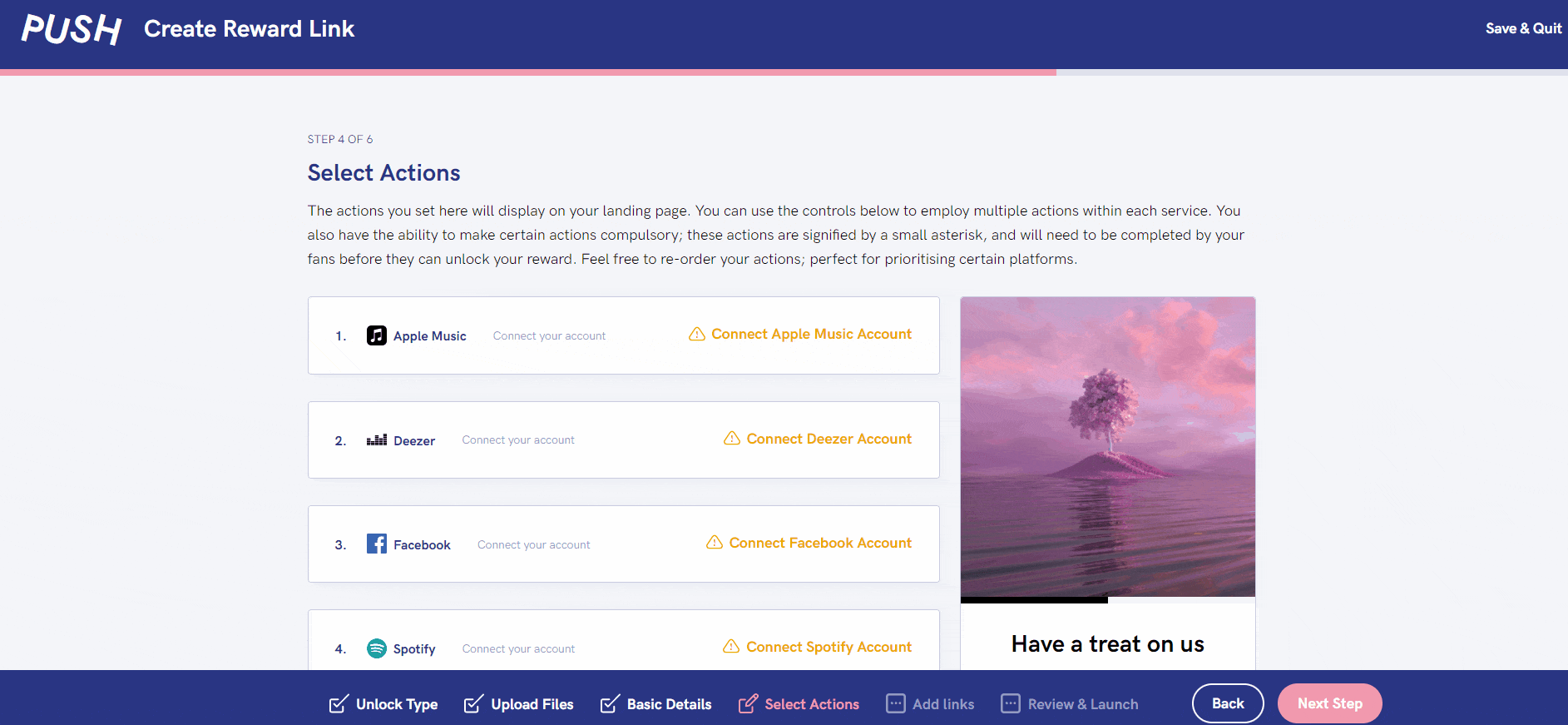Click the Facebook logo icon
Viewport: 1568px width, 725px height.
click(377, 544)
